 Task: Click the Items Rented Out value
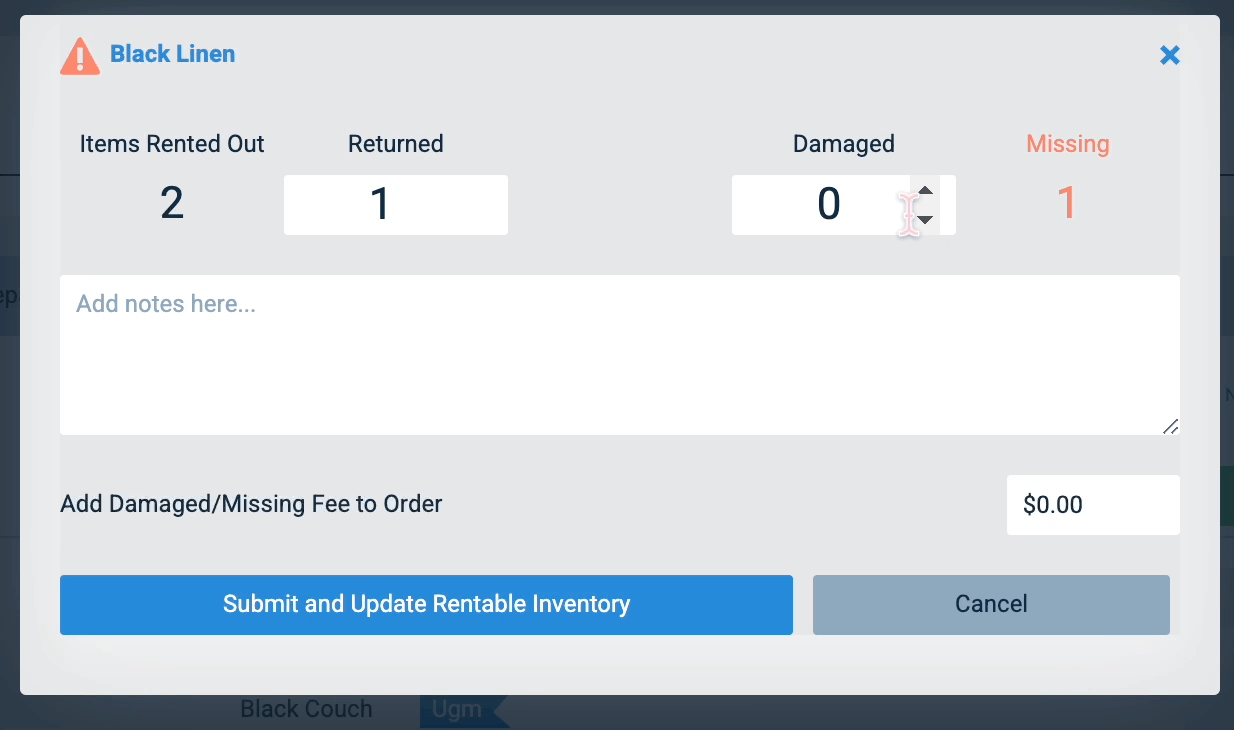click(x=171, y=204)
